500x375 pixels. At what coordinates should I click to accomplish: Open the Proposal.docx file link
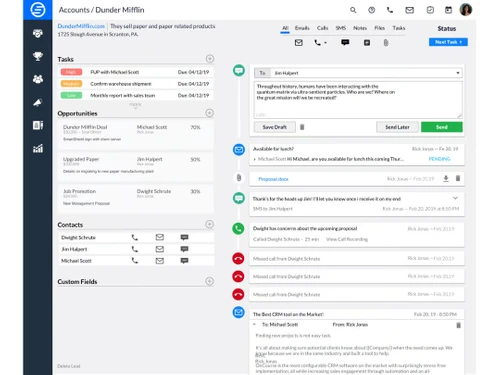(273, 179)
